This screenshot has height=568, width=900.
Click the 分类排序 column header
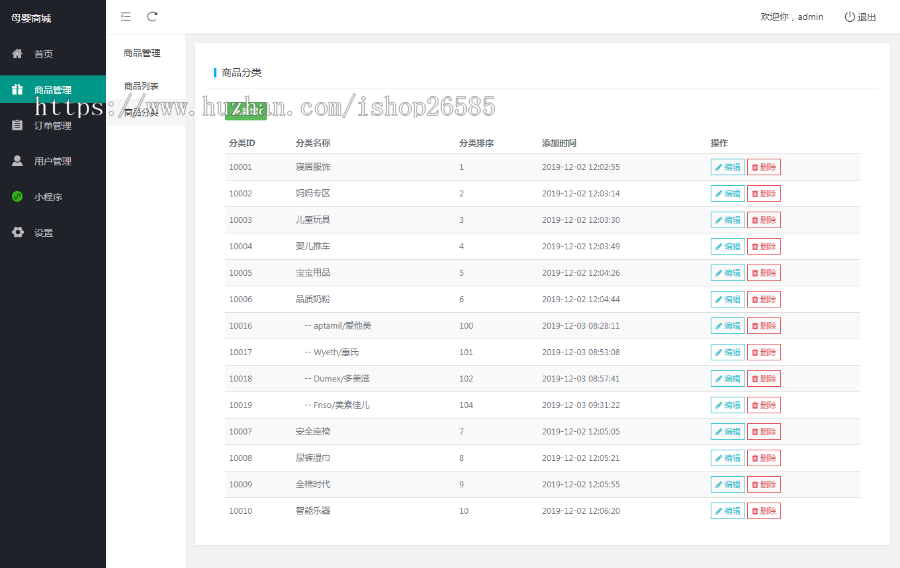(476, 143)
